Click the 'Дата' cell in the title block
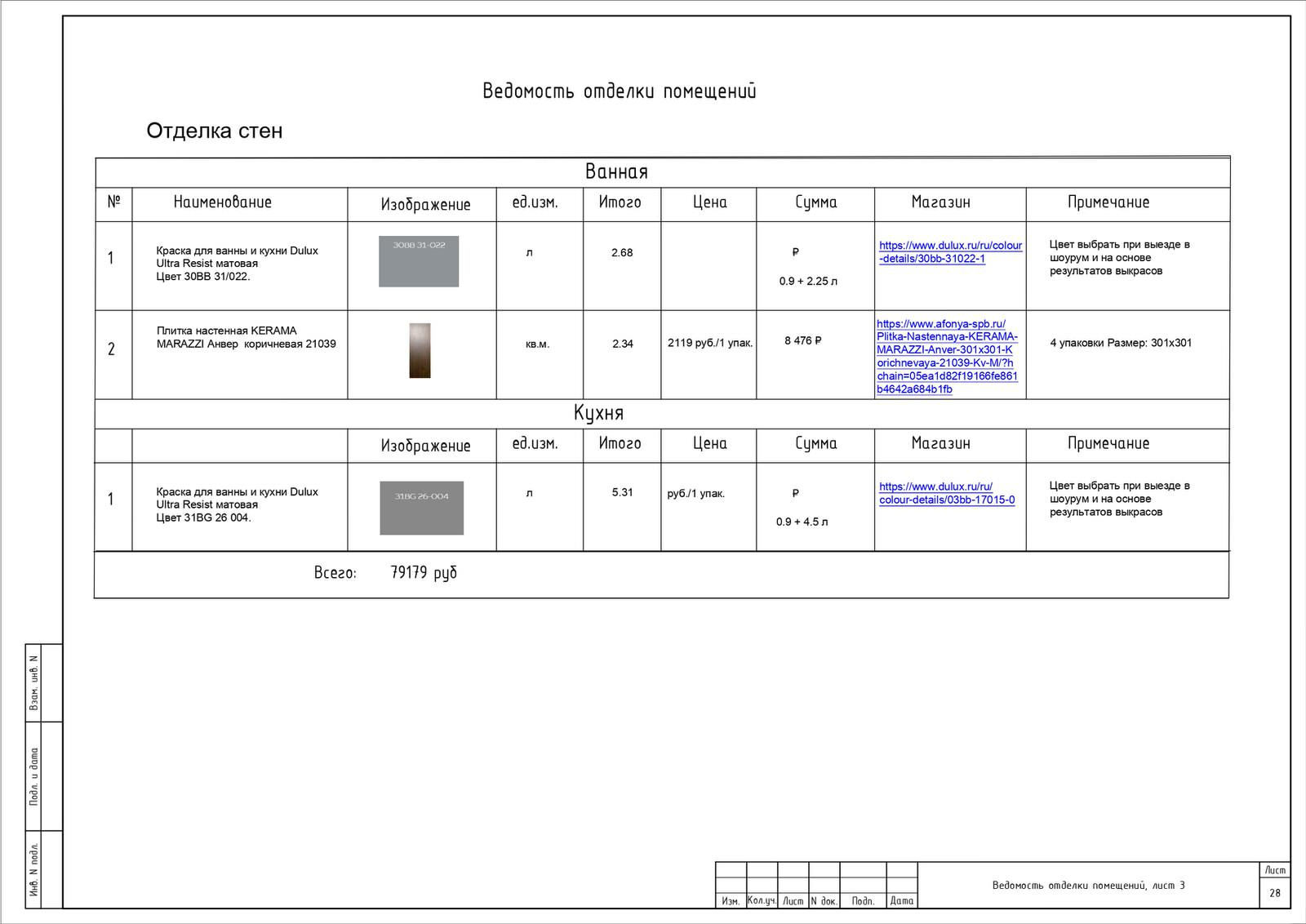Viewport: 1306px width, 924px height. [x=902, y=900]
